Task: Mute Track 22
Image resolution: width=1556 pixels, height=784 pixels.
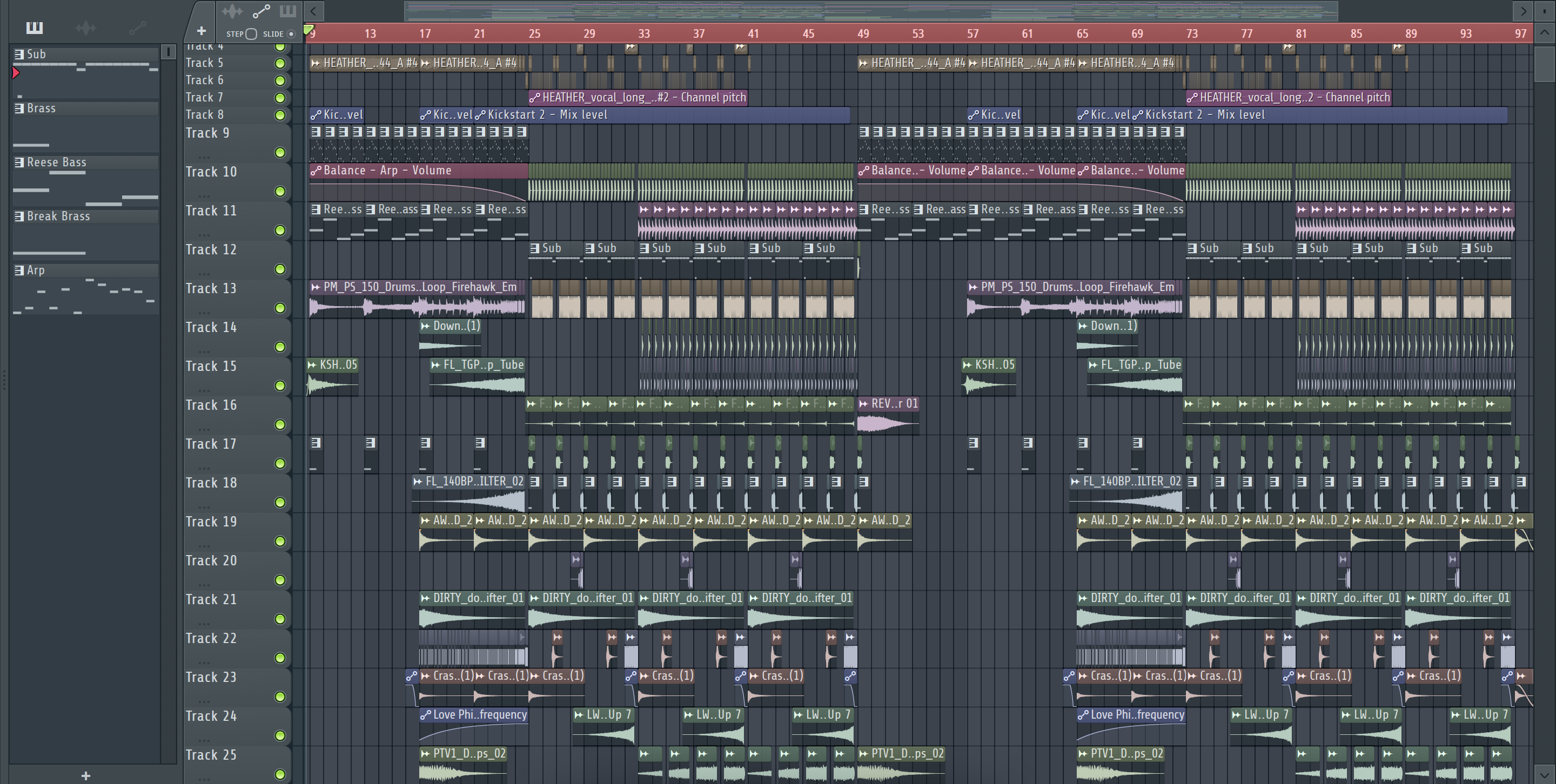Action: click(280, 658)
